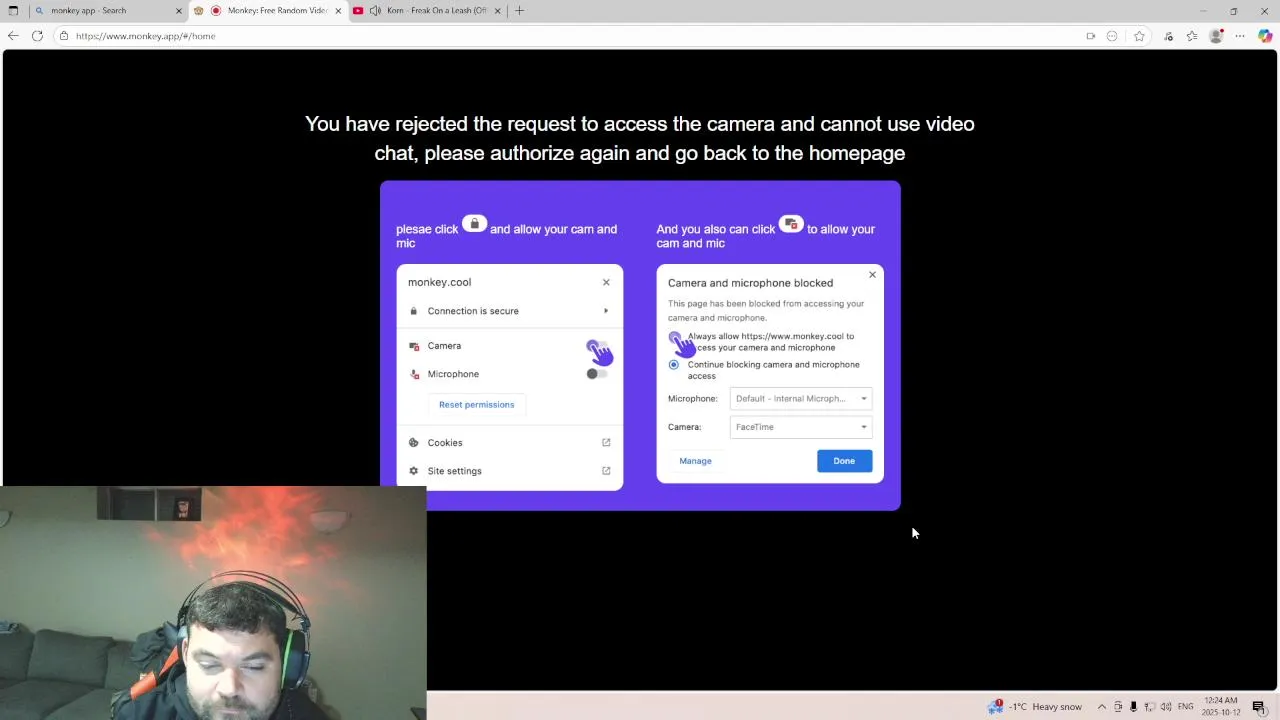Screen dimensions: 1280x720
Task: Open the Camera FaceTime dropdown
Action: coord(801,427)
